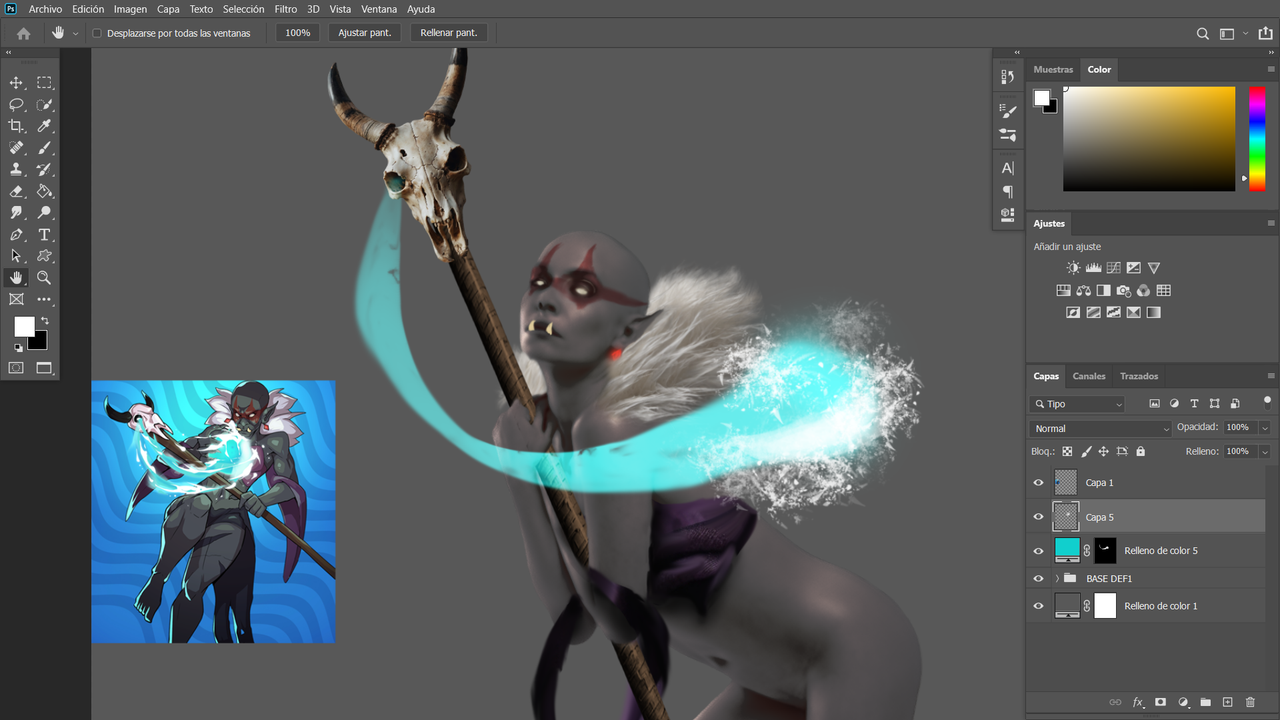Open the Brush Settings panel icon

click(1007, 112)
